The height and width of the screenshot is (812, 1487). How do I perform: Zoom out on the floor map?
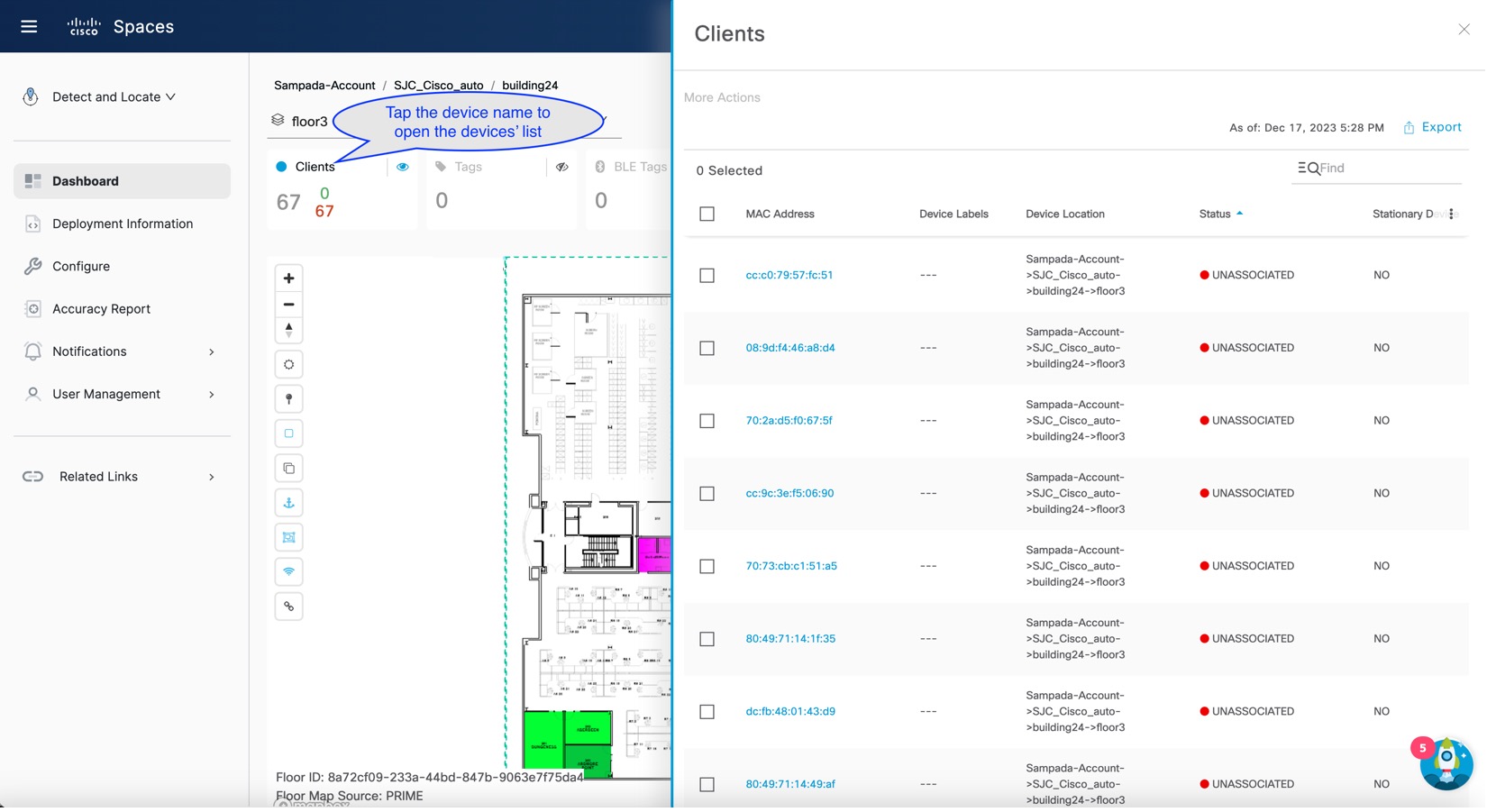288,305
